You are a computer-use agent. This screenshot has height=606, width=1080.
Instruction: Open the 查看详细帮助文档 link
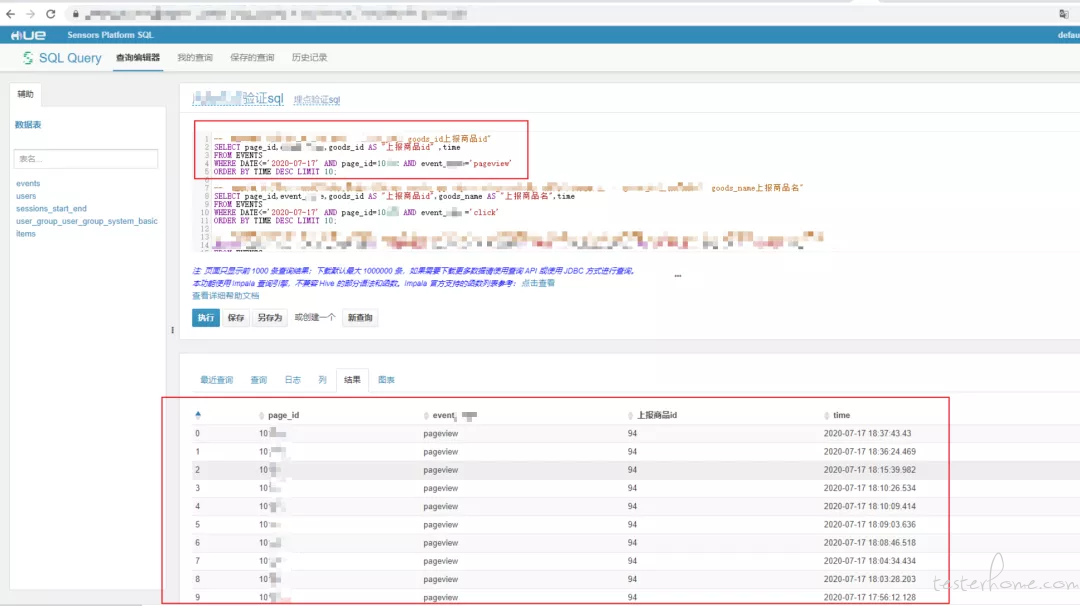click(225, 295)
